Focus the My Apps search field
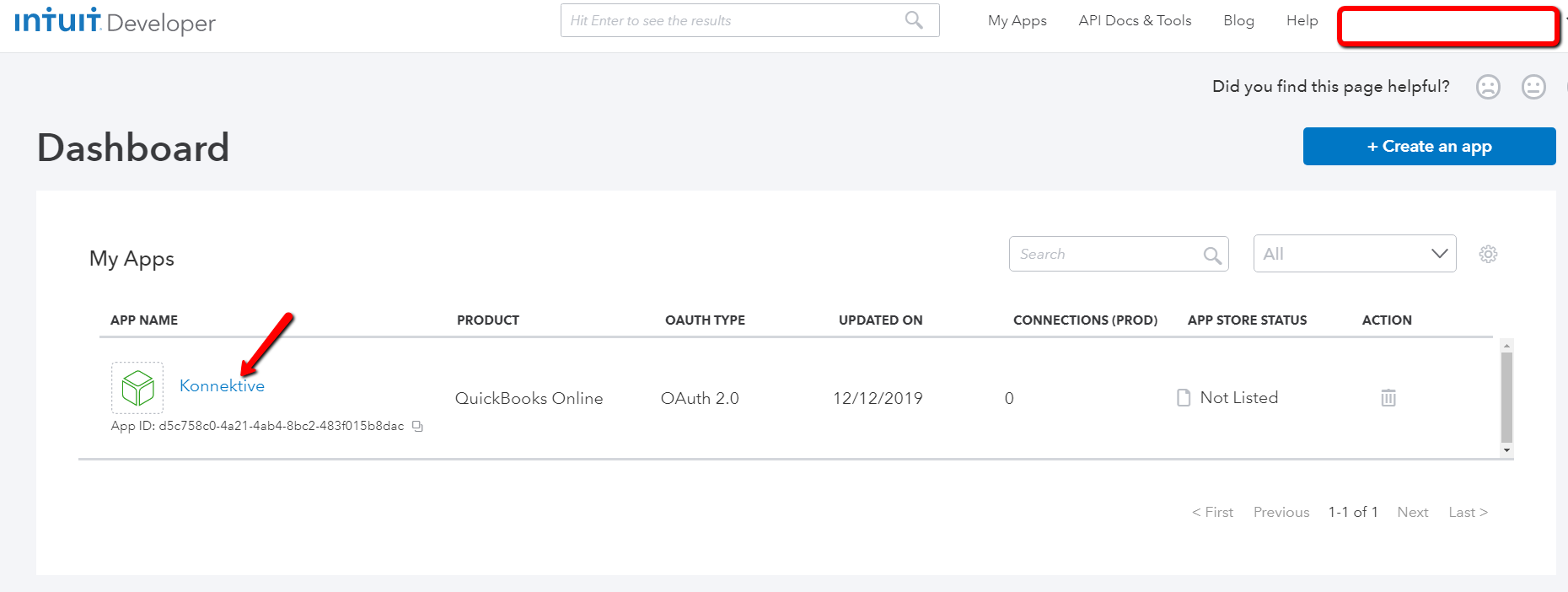 [x=1106, y=254]
